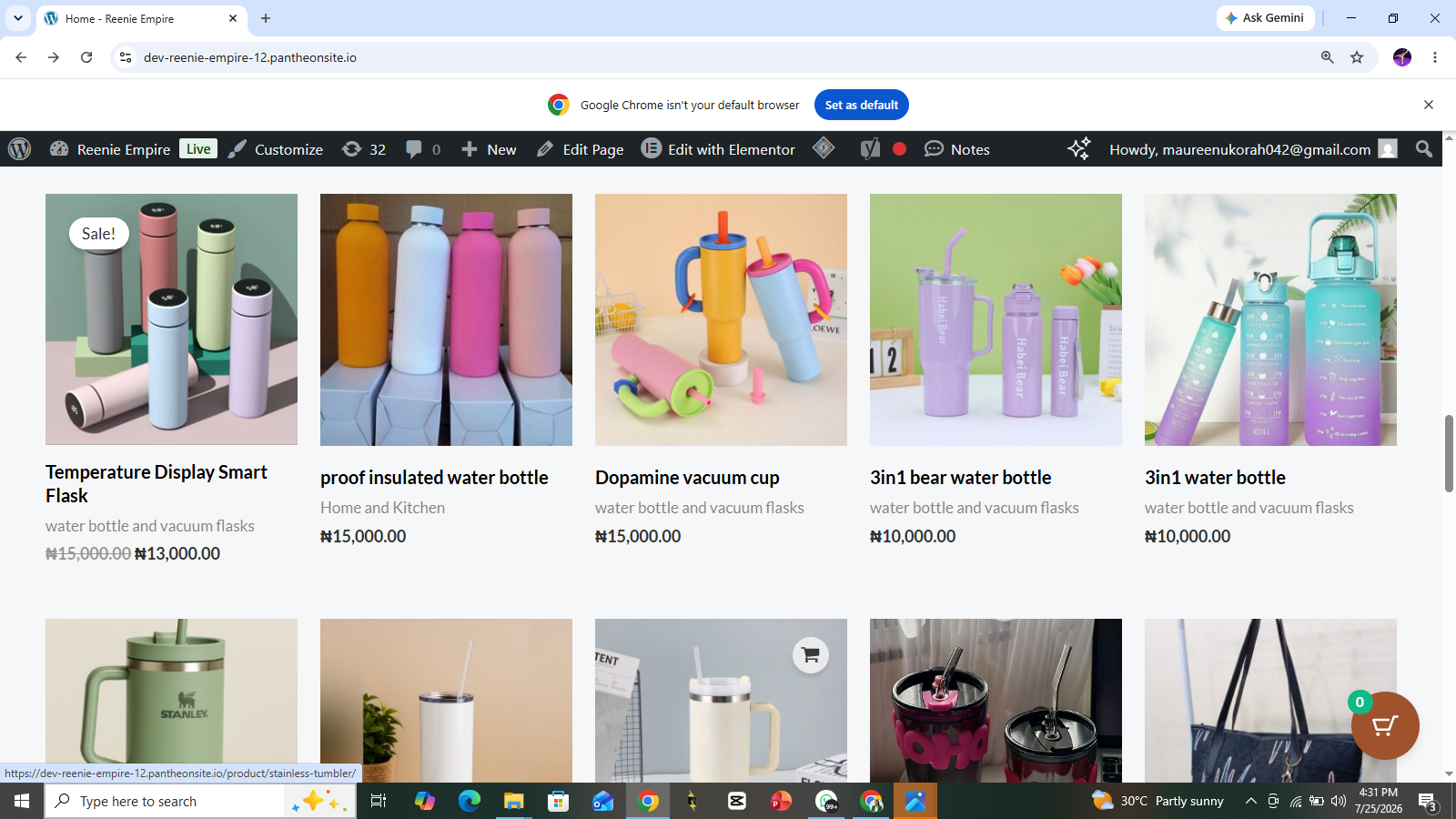Open the Chrome profile avatar
The image size is (1456, 819).
pyautogui.click(x=1402, y=57)
